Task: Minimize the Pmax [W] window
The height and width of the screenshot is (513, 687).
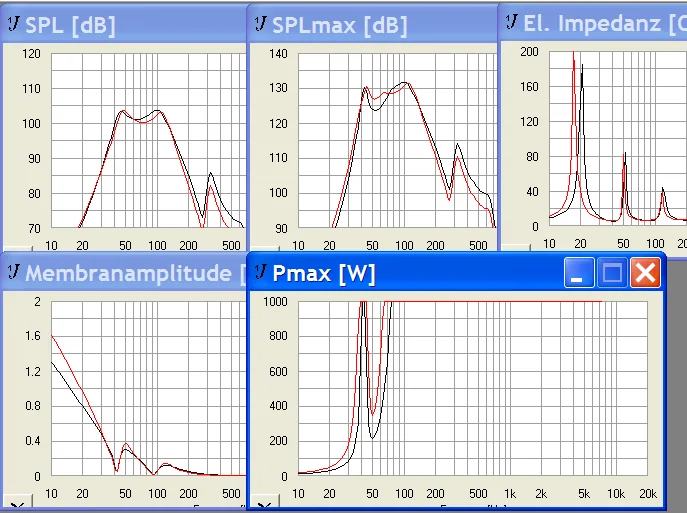Action: coord(579,272)
